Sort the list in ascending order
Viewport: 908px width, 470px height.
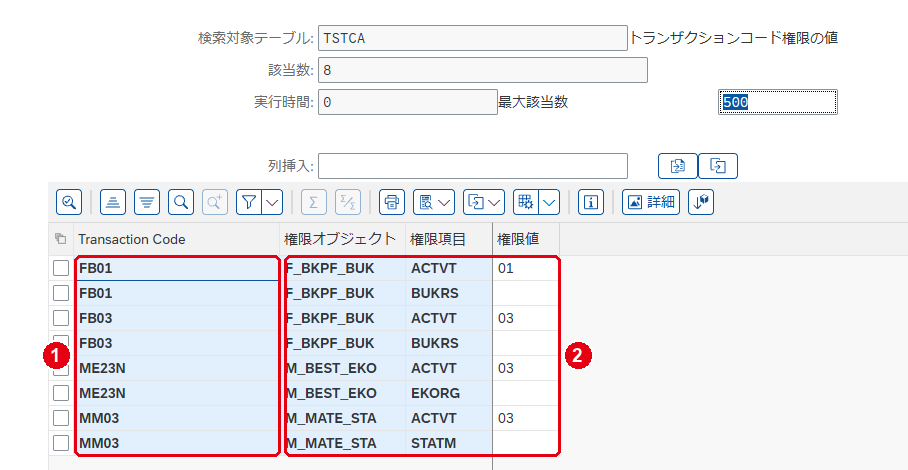click(x=113, y=202)
